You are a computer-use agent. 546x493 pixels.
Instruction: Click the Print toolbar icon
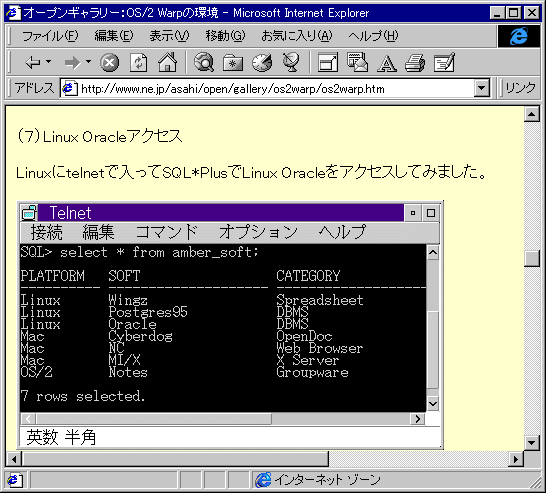point(415,63)
